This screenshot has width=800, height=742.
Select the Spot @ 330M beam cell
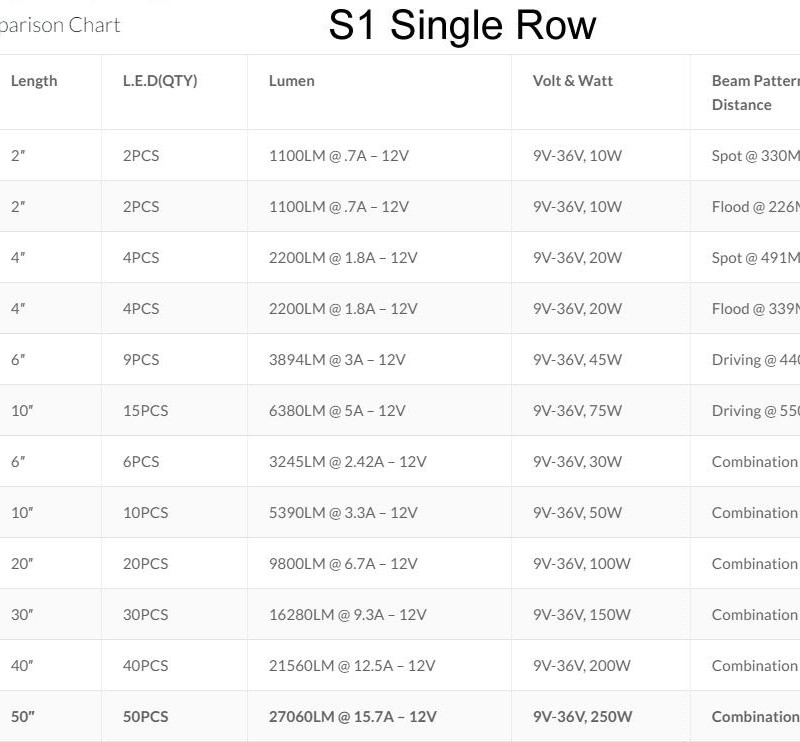pos(755,156)
